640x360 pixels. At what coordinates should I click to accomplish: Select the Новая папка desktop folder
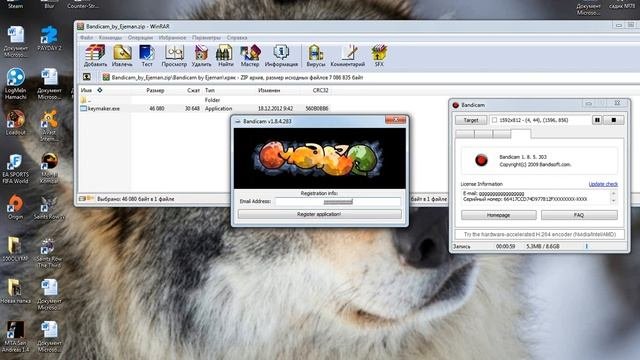point(16,291)
